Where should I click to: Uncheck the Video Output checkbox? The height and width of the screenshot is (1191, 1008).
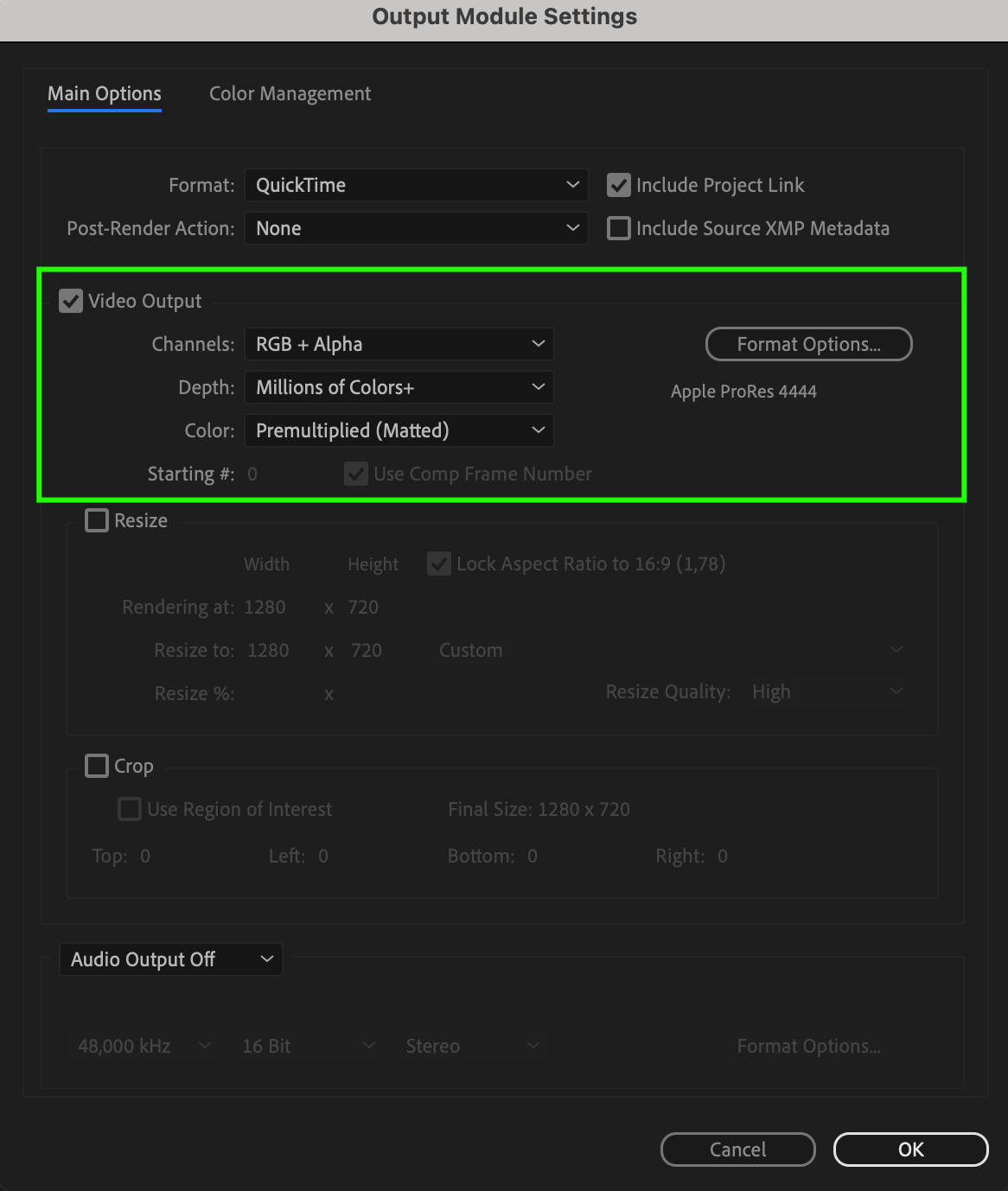point(71,301)
